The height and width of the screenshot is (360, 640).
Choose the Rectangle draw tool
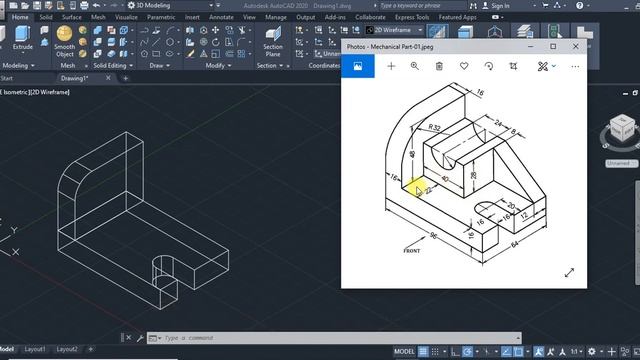(x=156, y=53)
